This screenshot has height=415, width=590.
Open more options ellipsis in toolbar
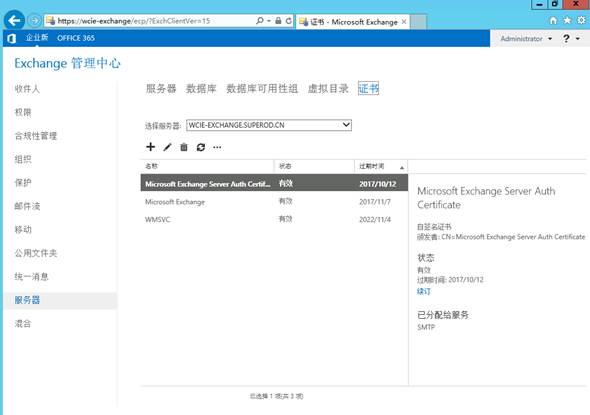tap(217, 147)
